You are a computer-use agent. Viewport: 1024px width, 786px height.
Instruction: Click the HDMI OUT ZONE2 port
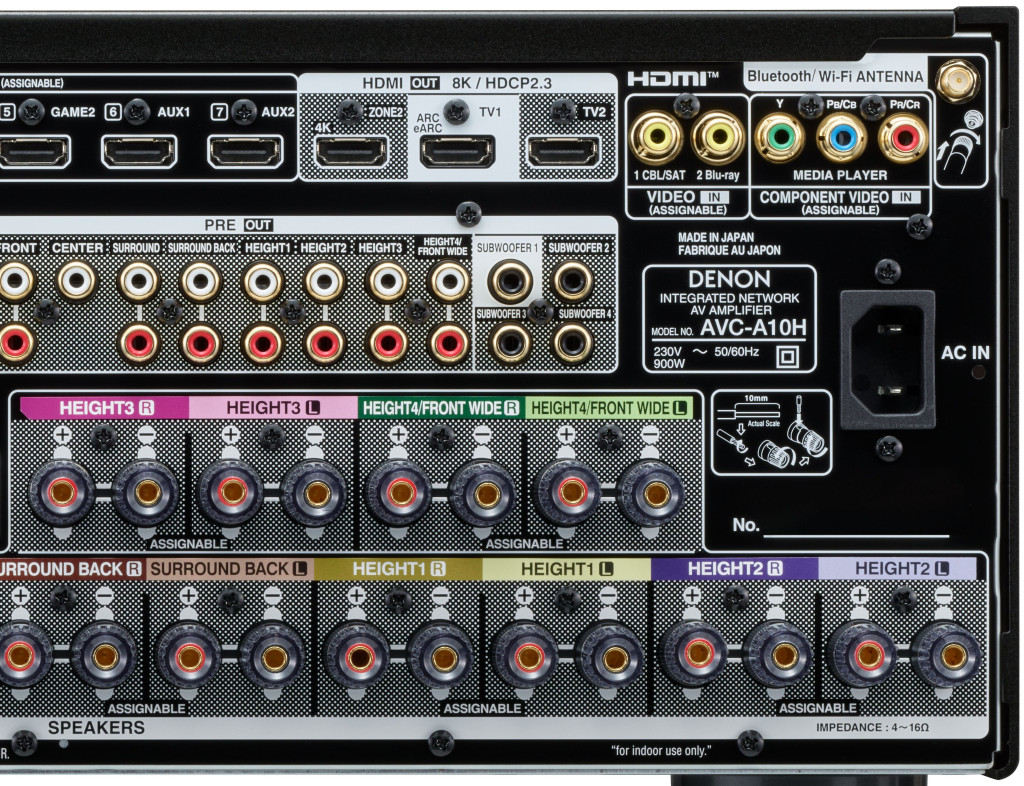[x=352, y=151]
